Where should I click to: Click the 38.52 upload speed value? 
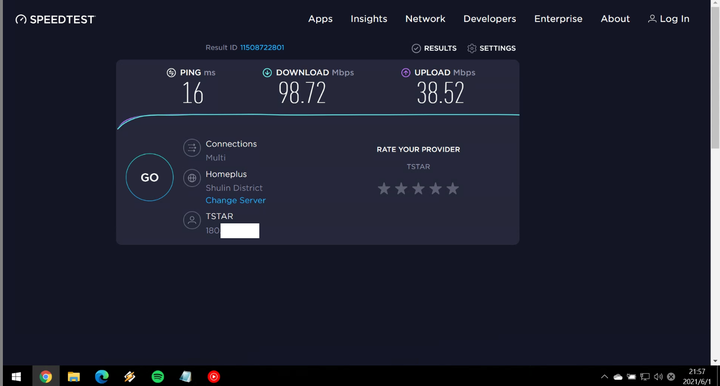click(x=441, y=93)
